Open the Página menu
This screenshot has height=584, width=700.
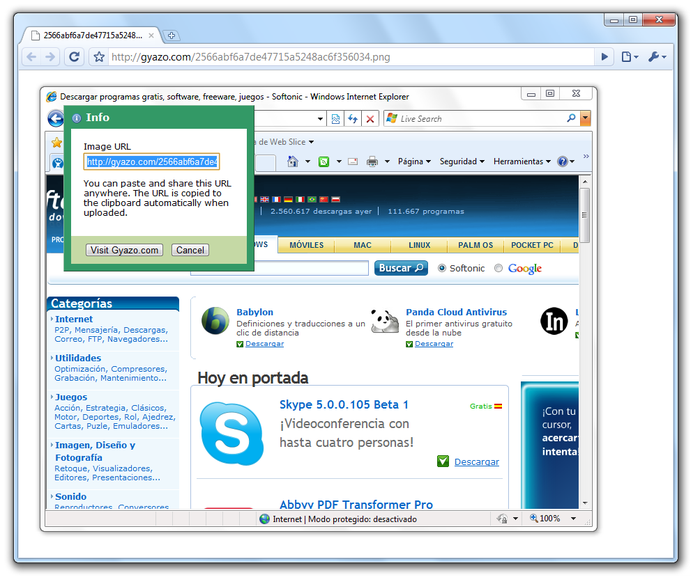tap(414, 162)
